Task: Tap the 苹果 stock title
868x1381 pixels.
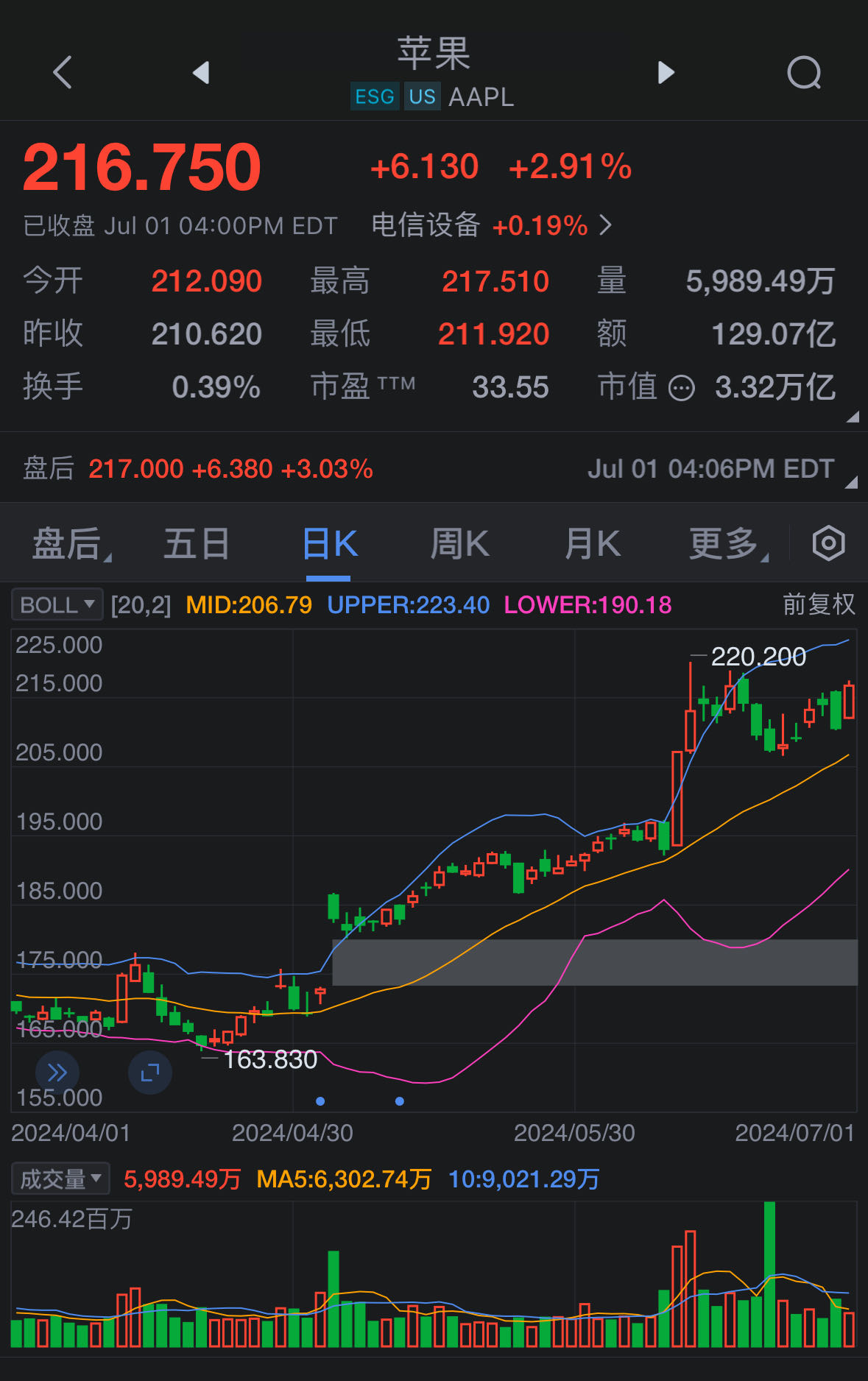Action: pos(434,54)
